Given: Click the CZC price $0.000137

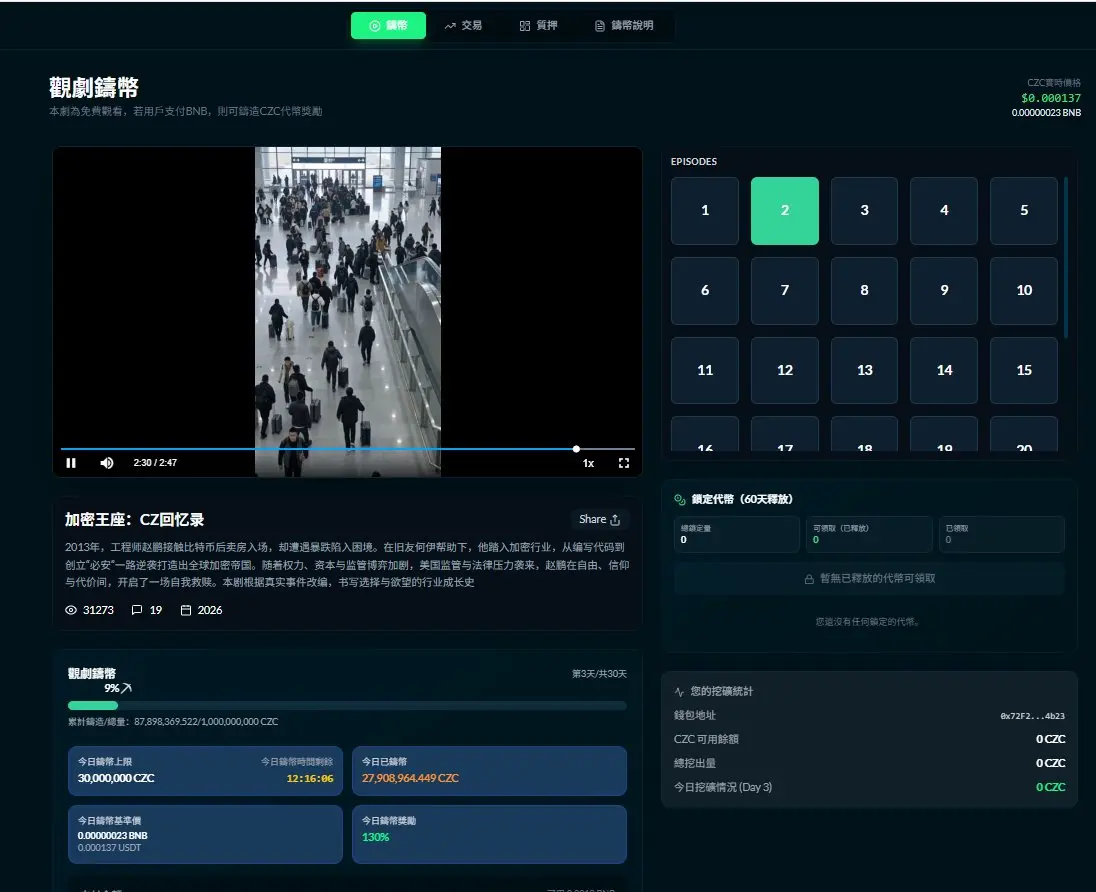Looking at the screenshot, I should tap(1051, 99).
